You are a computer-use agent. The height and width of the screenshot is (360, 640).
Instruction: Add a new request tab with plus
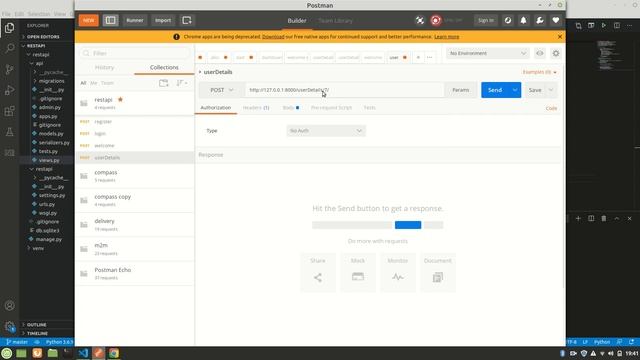point(418,58)
